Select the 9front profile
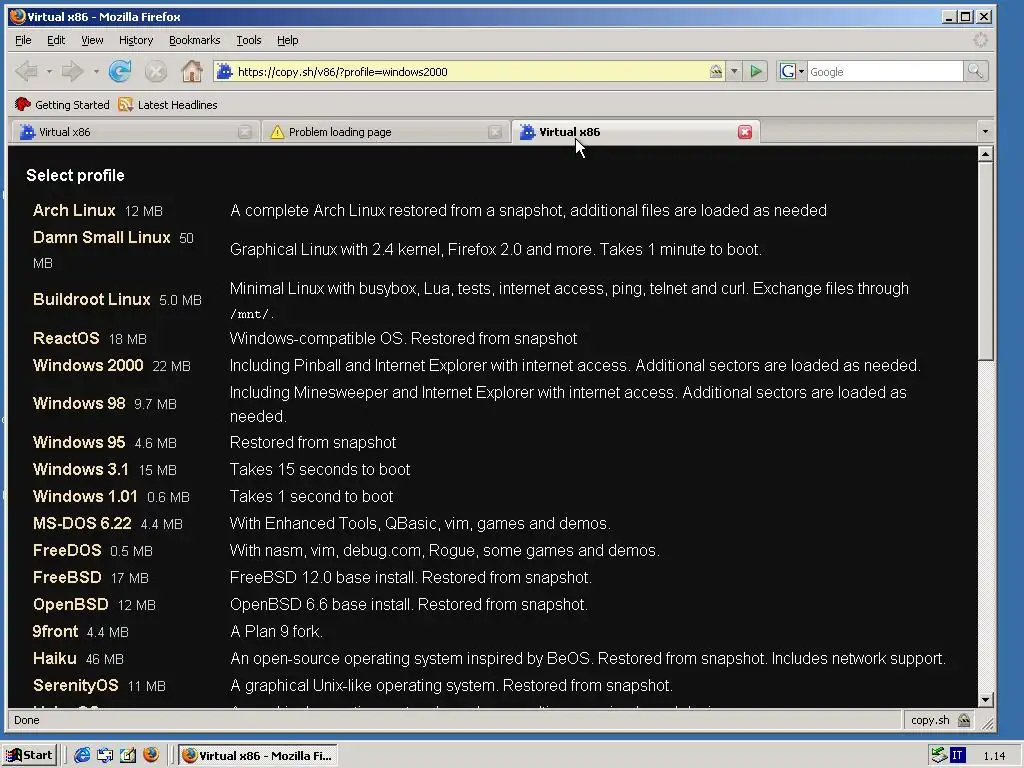 point(56,632)
